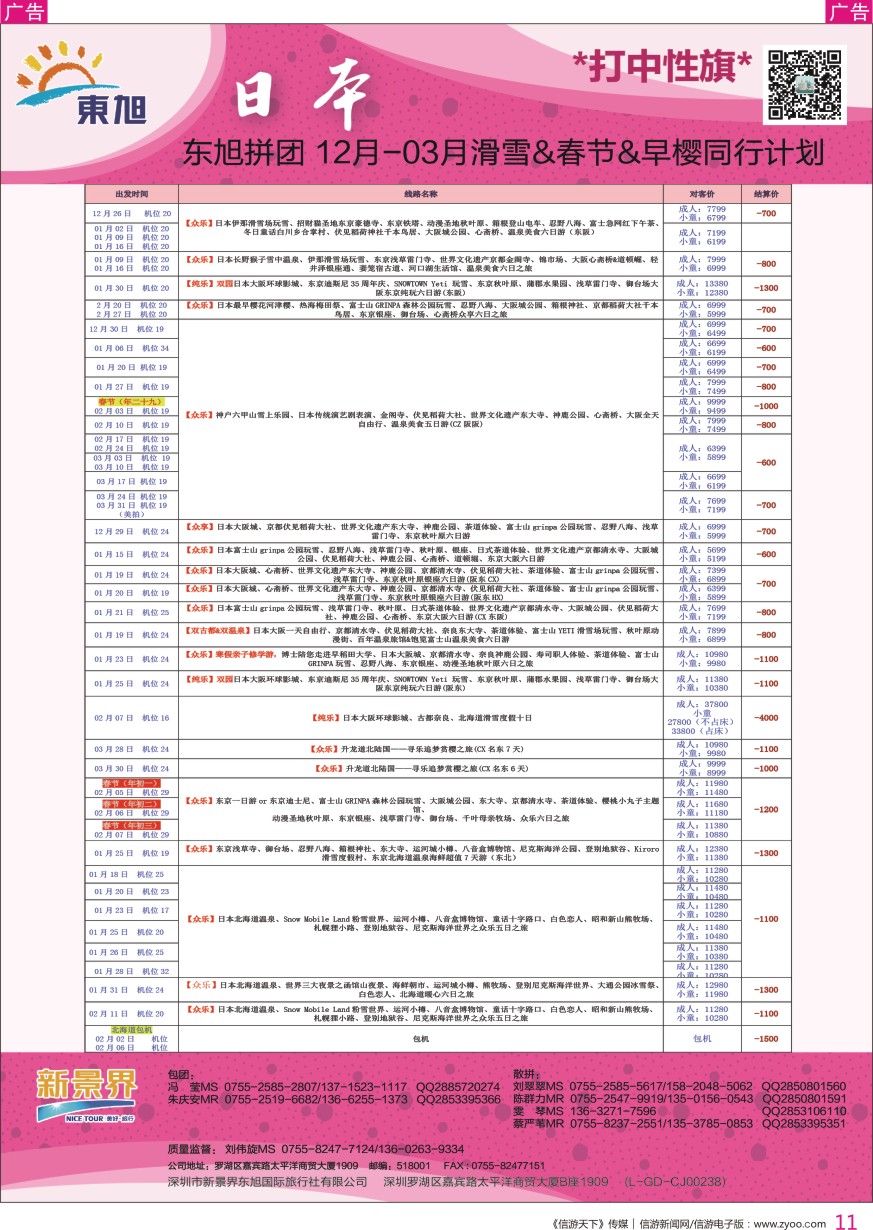Click the 日本长野猴子雪中温泉 route description
The width and height of the screenshot is (873, 1230).
point(421,264)
